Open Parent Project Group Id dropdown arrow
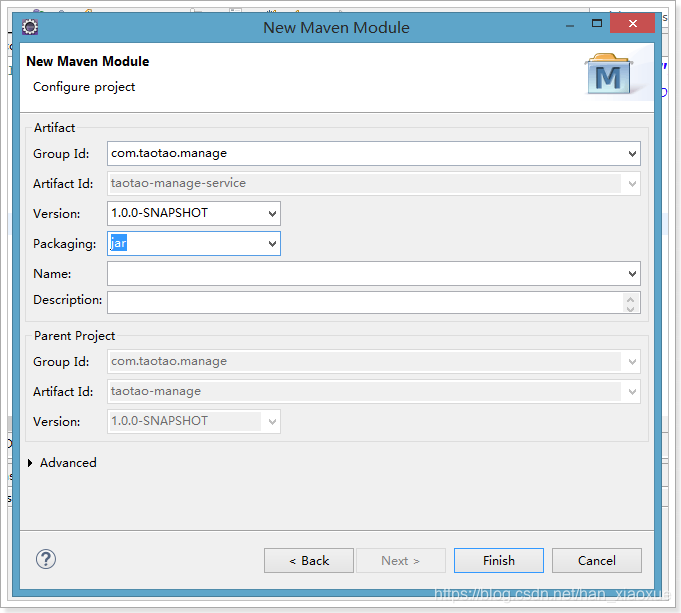The height and width of the screenshot is (613, 681). coord(632,361)
